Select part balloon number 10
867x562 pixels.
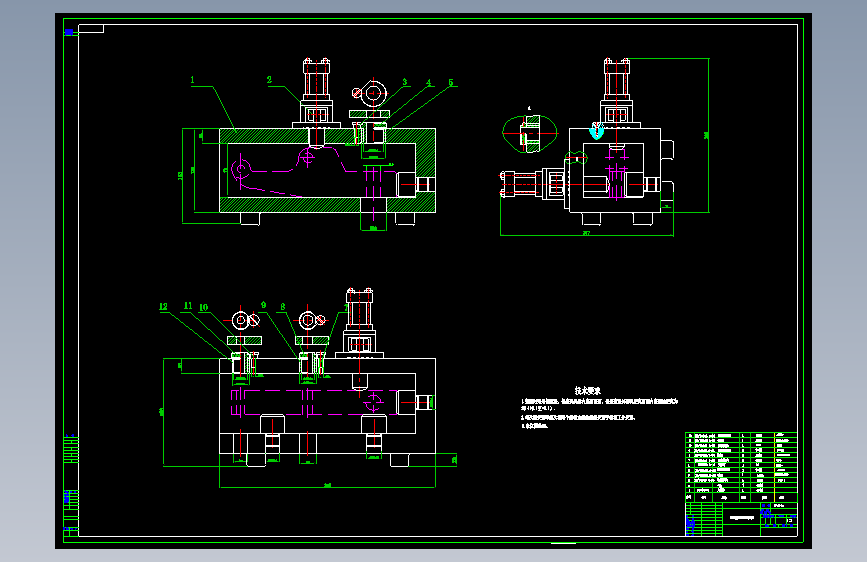(x=203, y=307)
